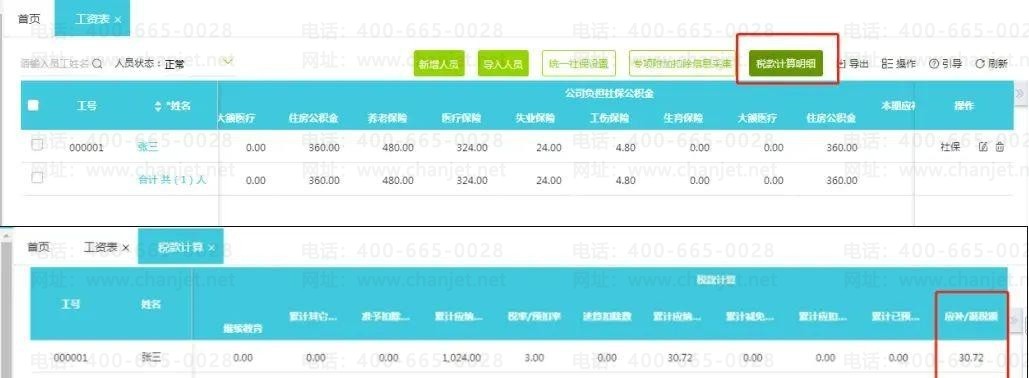Screen dimensions: 1029x378
Task: Click the 导入人员 button
Action: click(503, 64)
